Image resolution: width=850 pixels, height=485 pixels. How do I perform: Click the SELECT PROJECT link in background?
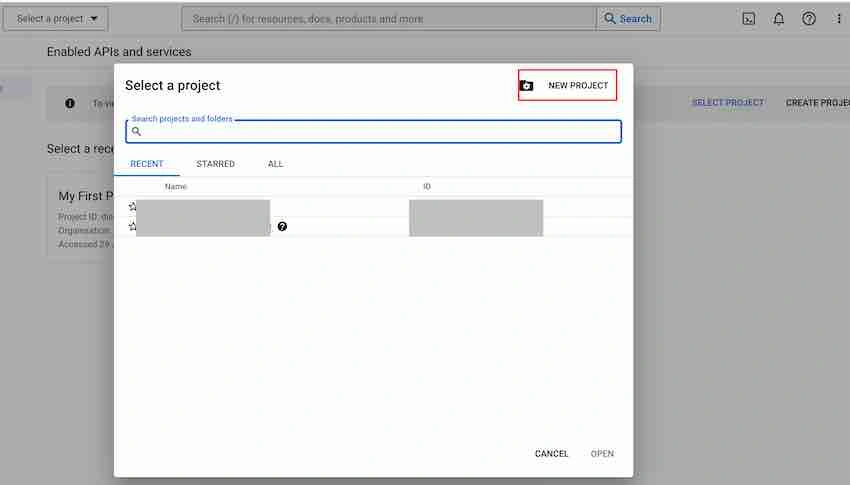[x=727, y=102]
